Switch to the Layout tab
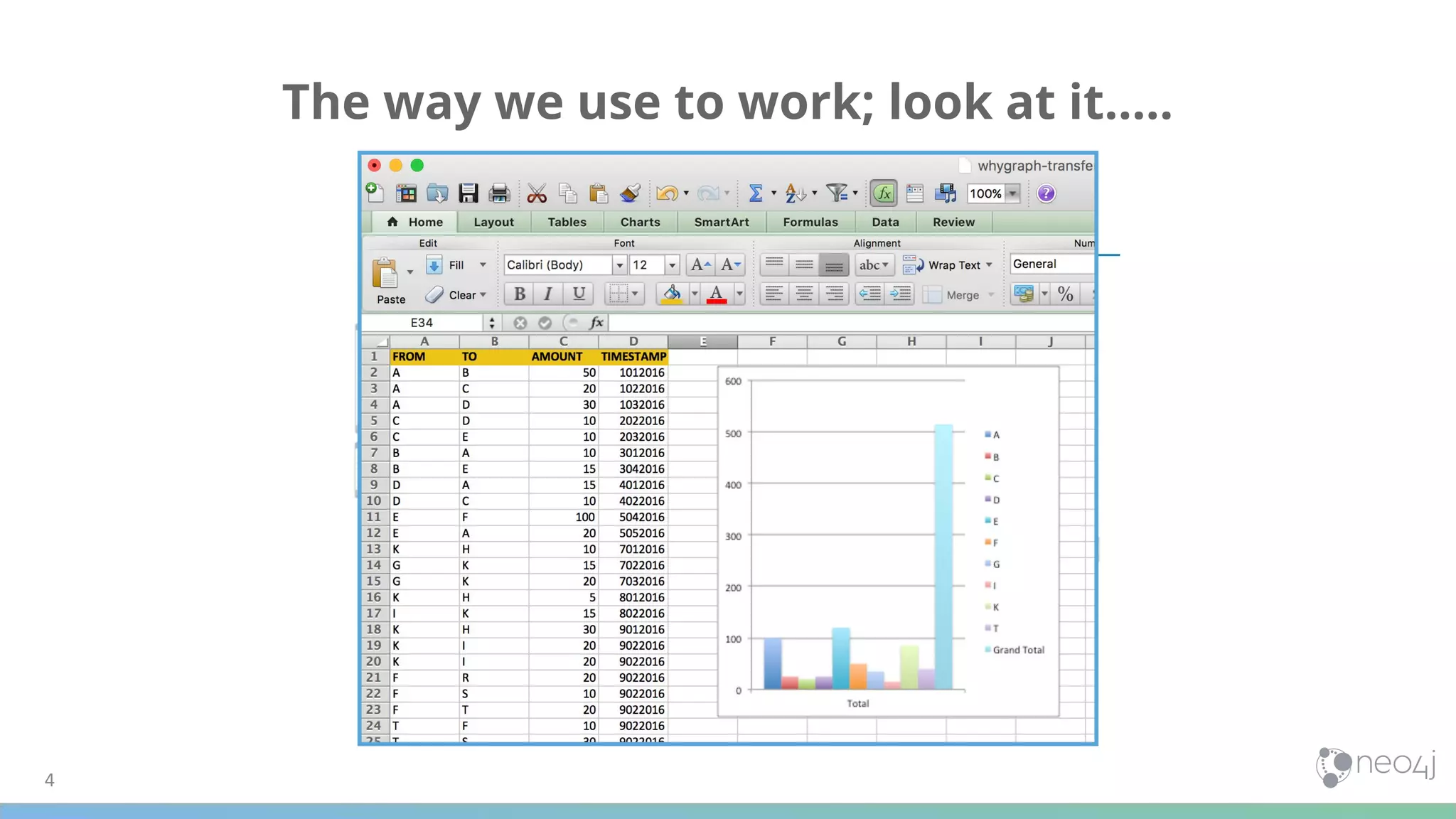The image size is (1456, 819). pyautogui.click(x=493, y=222)
